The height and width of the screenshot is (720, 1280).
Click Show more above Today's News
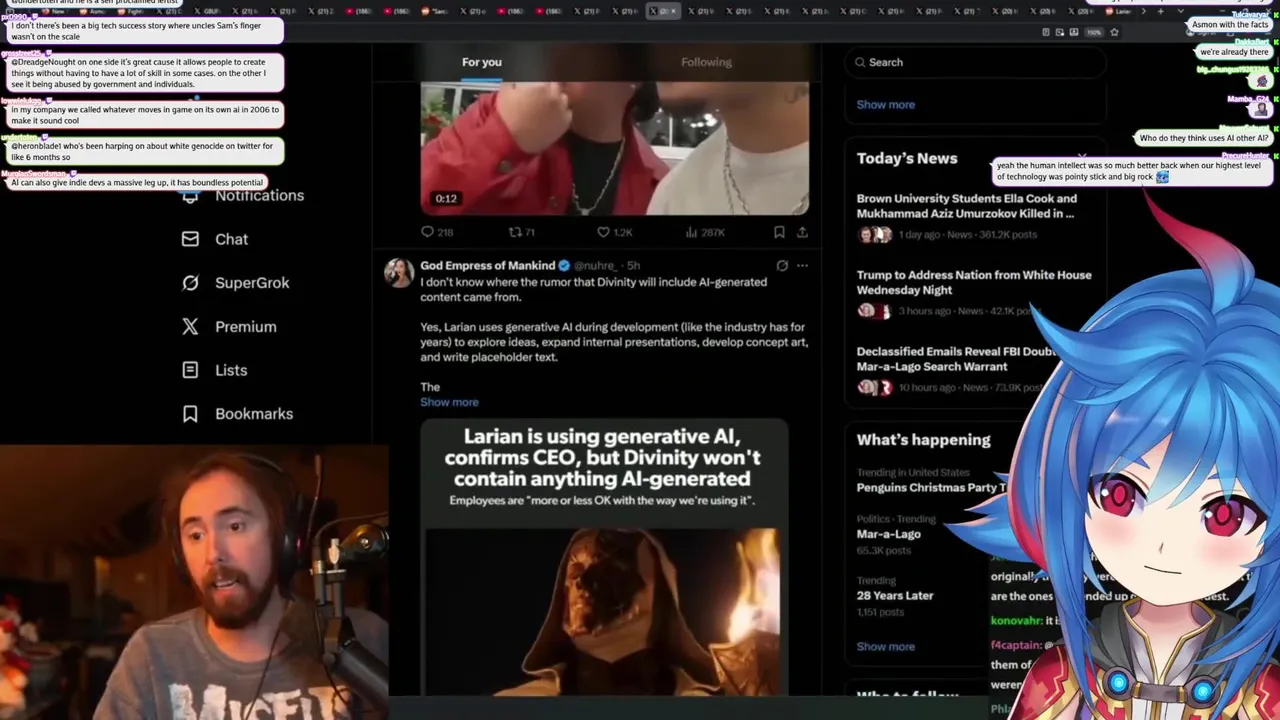(885, 104)
